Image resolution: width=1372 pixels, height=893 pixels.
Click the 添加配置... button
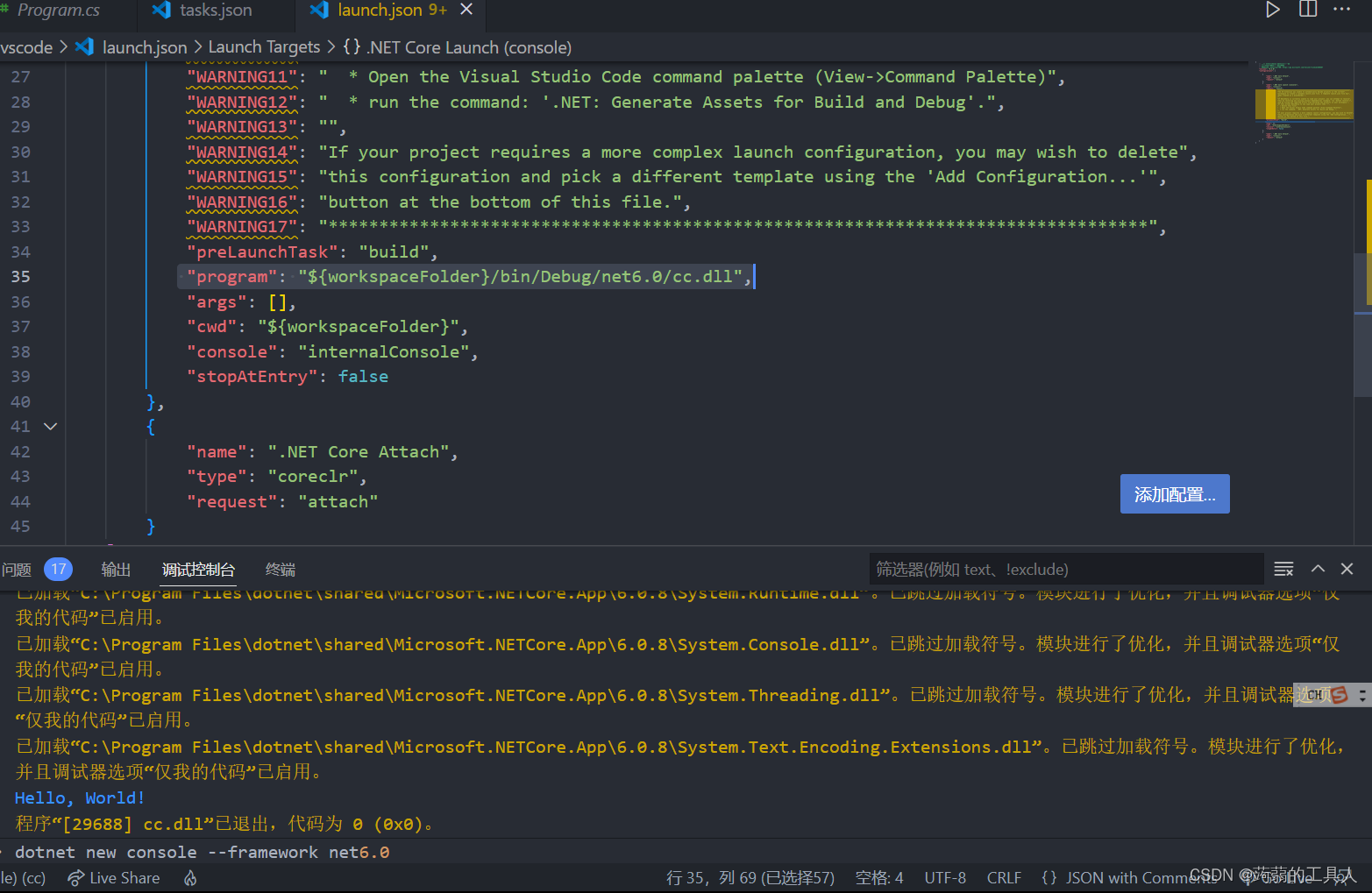pyautogui.click(x=1175, y=494)
